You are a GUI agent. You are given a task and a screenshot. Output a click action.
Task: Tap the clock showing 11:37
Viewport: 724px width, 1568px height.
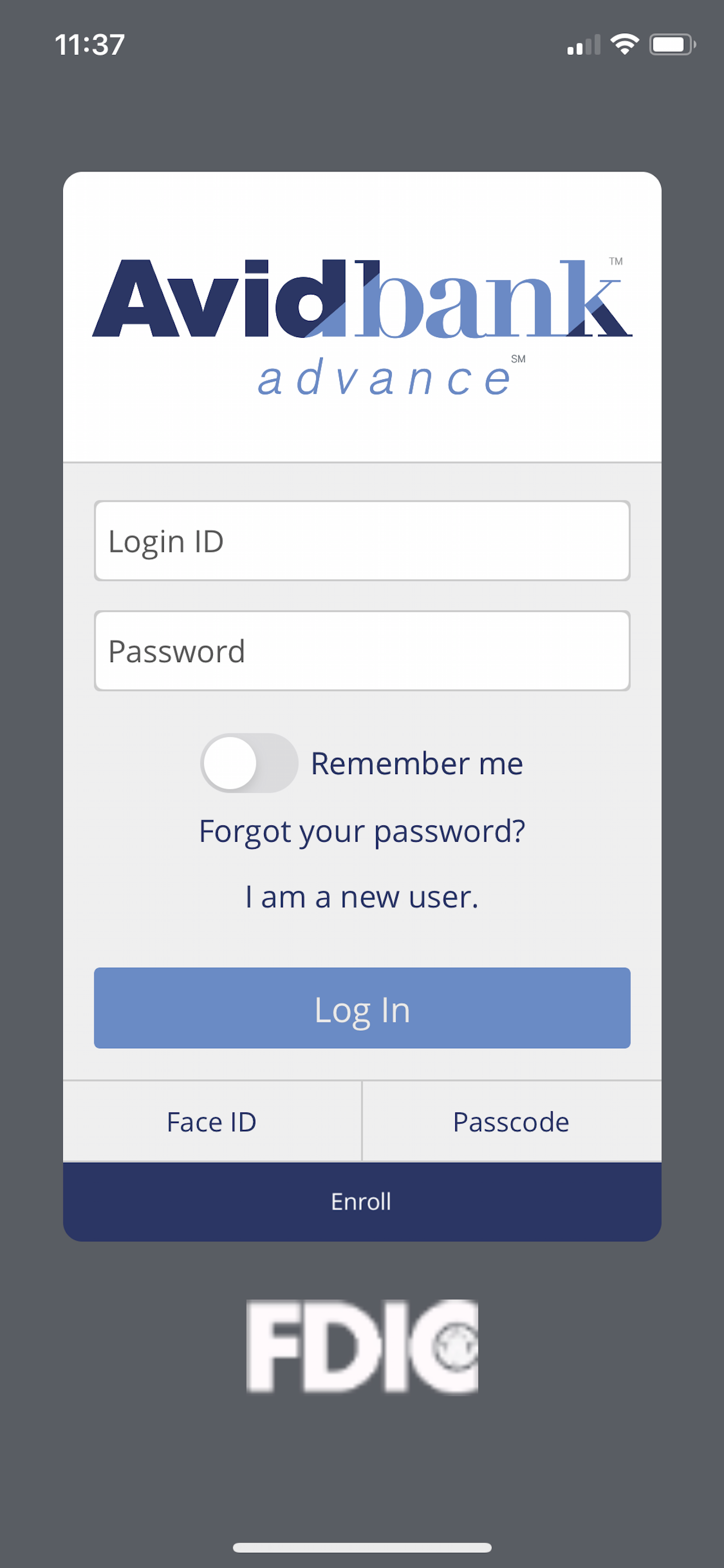pyautogui.click(x=90, y=43)
